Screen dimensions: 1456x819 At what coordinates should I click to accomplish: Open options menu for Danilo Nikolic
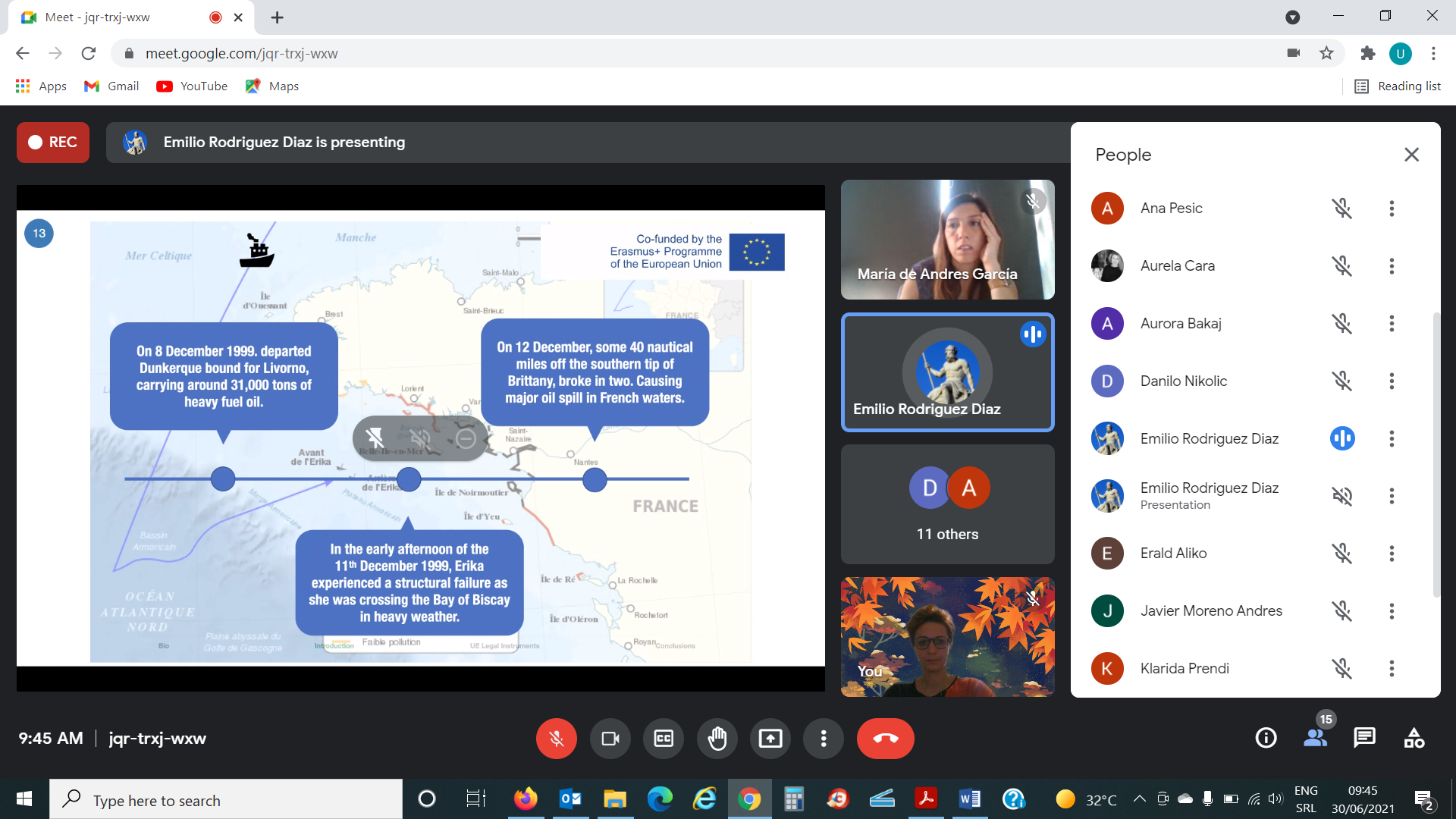coord(1392,381)
